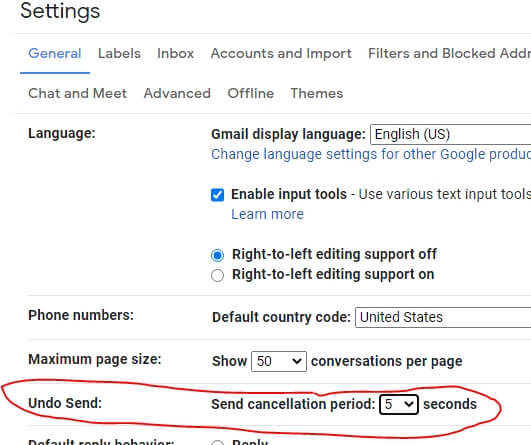
Task: Open the Send cancellation period dropdown
Action: pyautogui.click(x=399, y=404)
